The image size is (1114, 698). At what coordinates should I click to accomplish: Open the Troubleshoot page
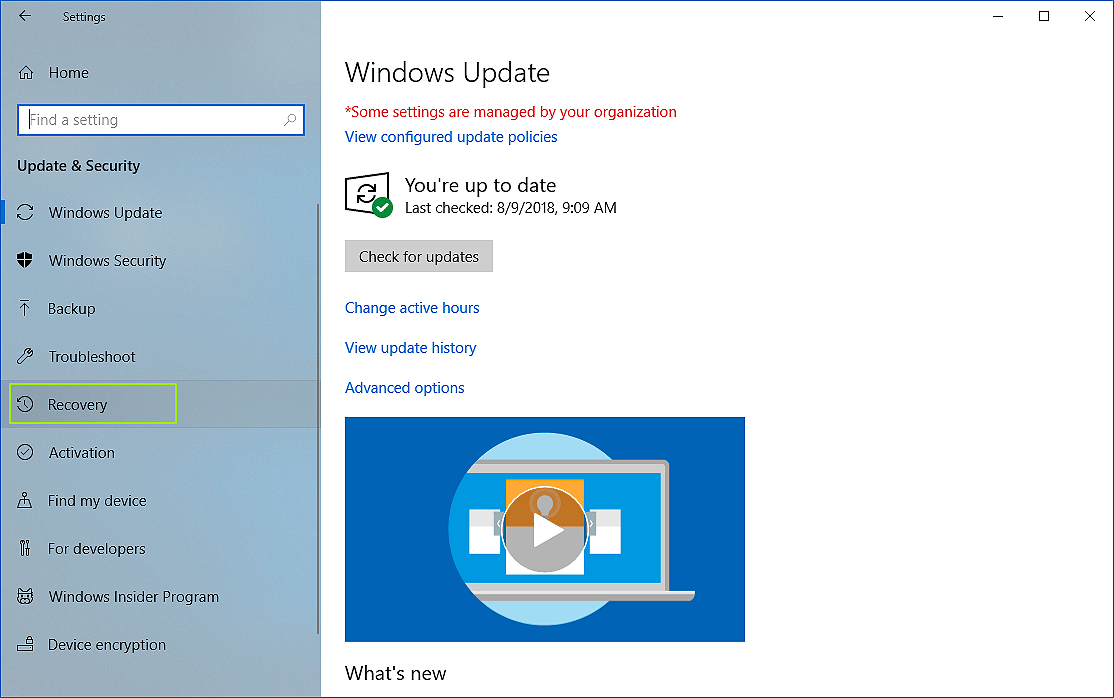pyautogui.click(x=161, y=356)
